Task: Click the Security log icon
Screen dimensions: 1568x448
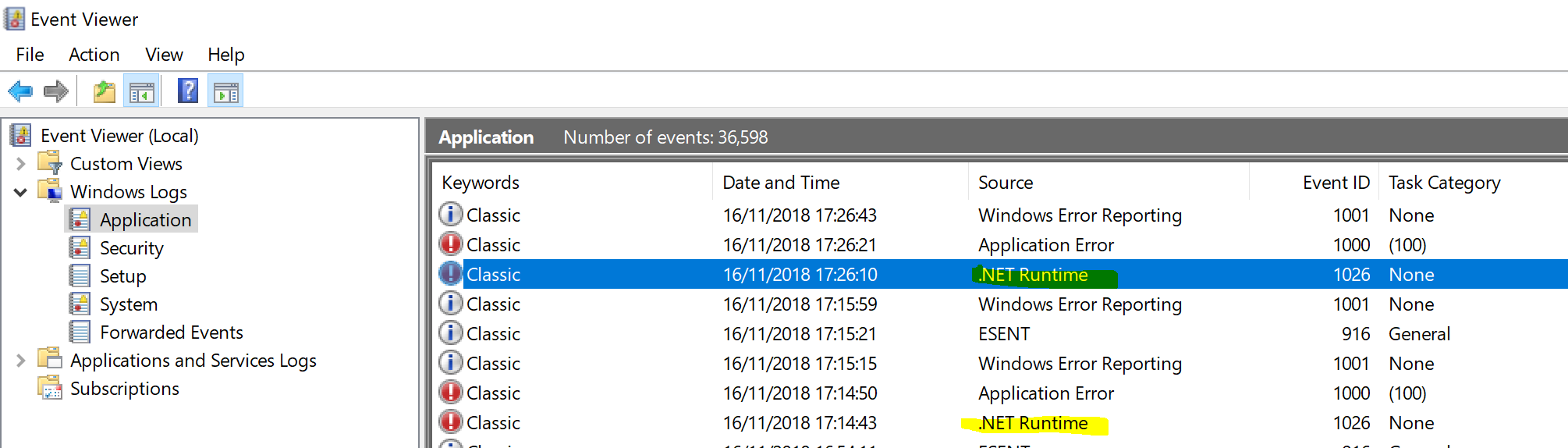Action: [x=80, y=247]
